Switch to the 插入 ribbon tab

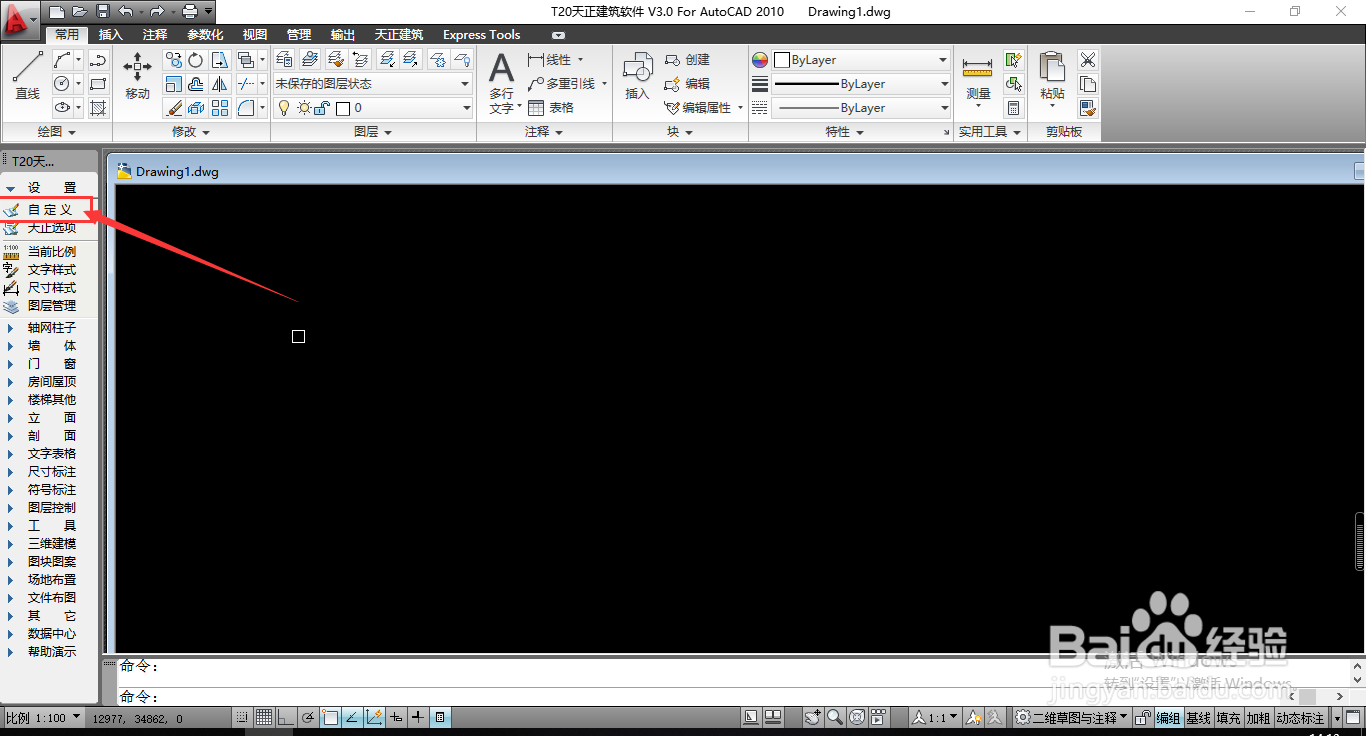pos(111,35)
